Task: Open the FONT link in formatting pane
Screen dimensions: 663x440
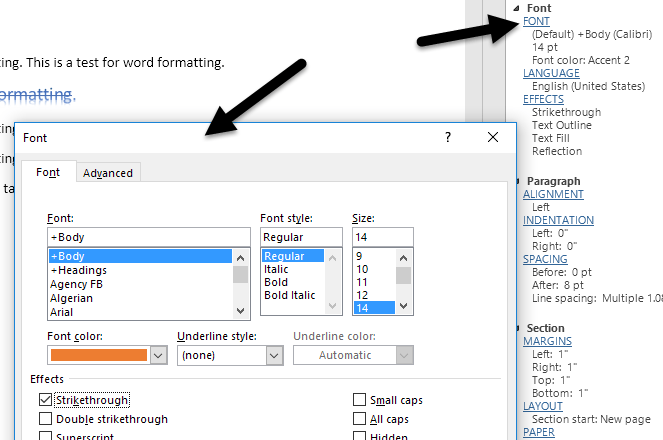Action: coord(536,21)
